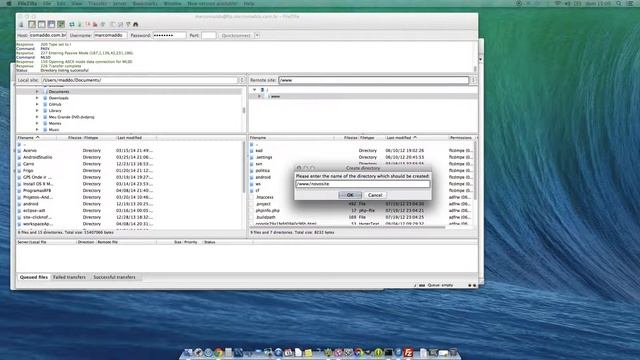The width and height of the screenshot is (640, 360).
Task: Open the File menu
Action: [x=47, y=3]
